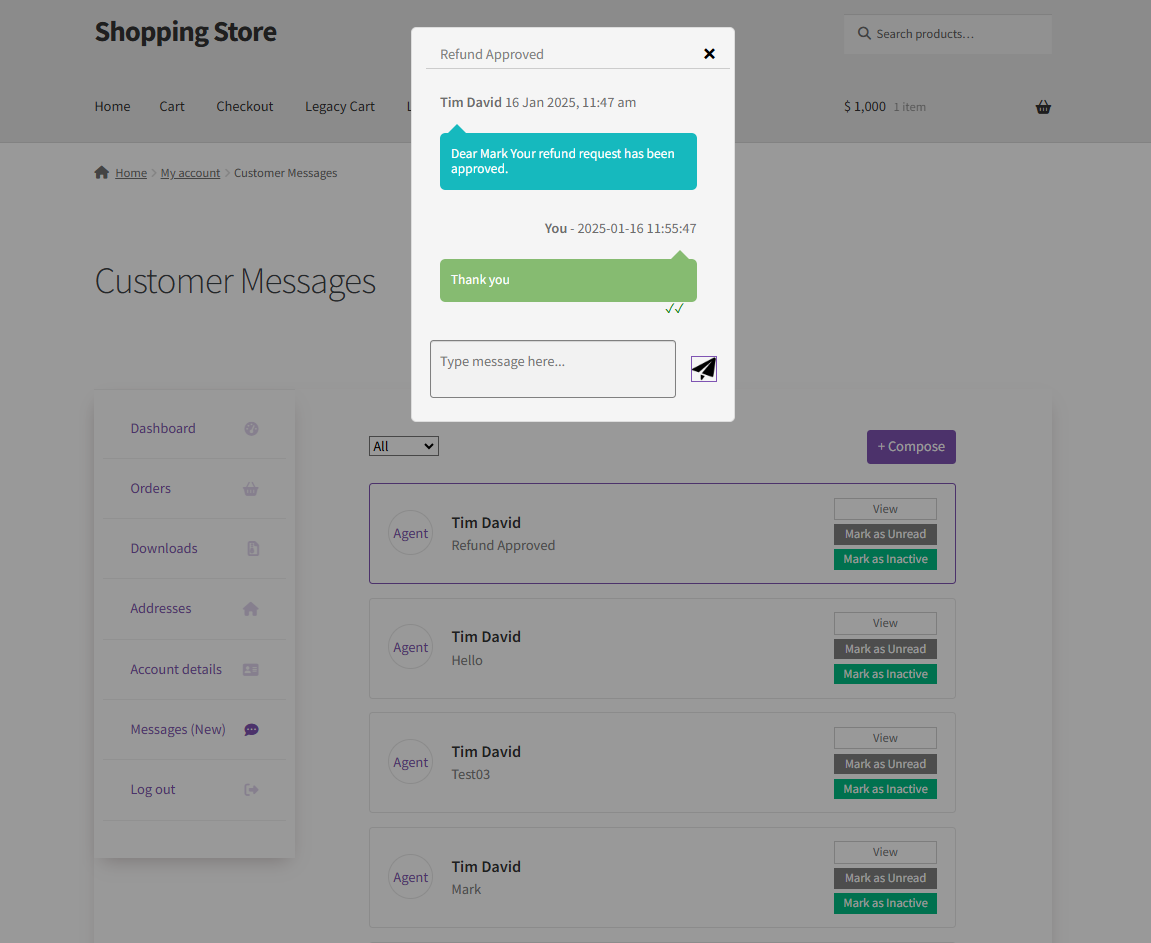Screen dimensions: 1151x943
Task: Compose a new message
Action: (911, 447)
